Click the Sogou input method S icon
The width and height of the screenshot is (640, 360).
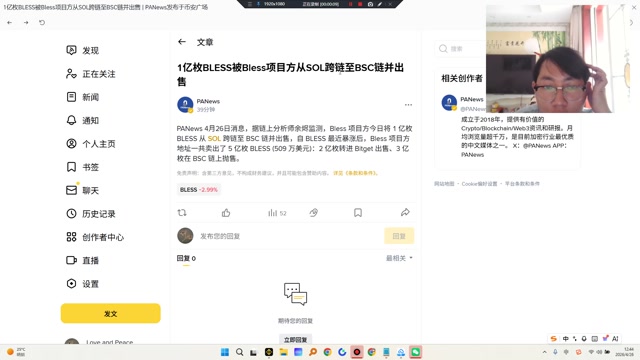click(x=554, y=339)
